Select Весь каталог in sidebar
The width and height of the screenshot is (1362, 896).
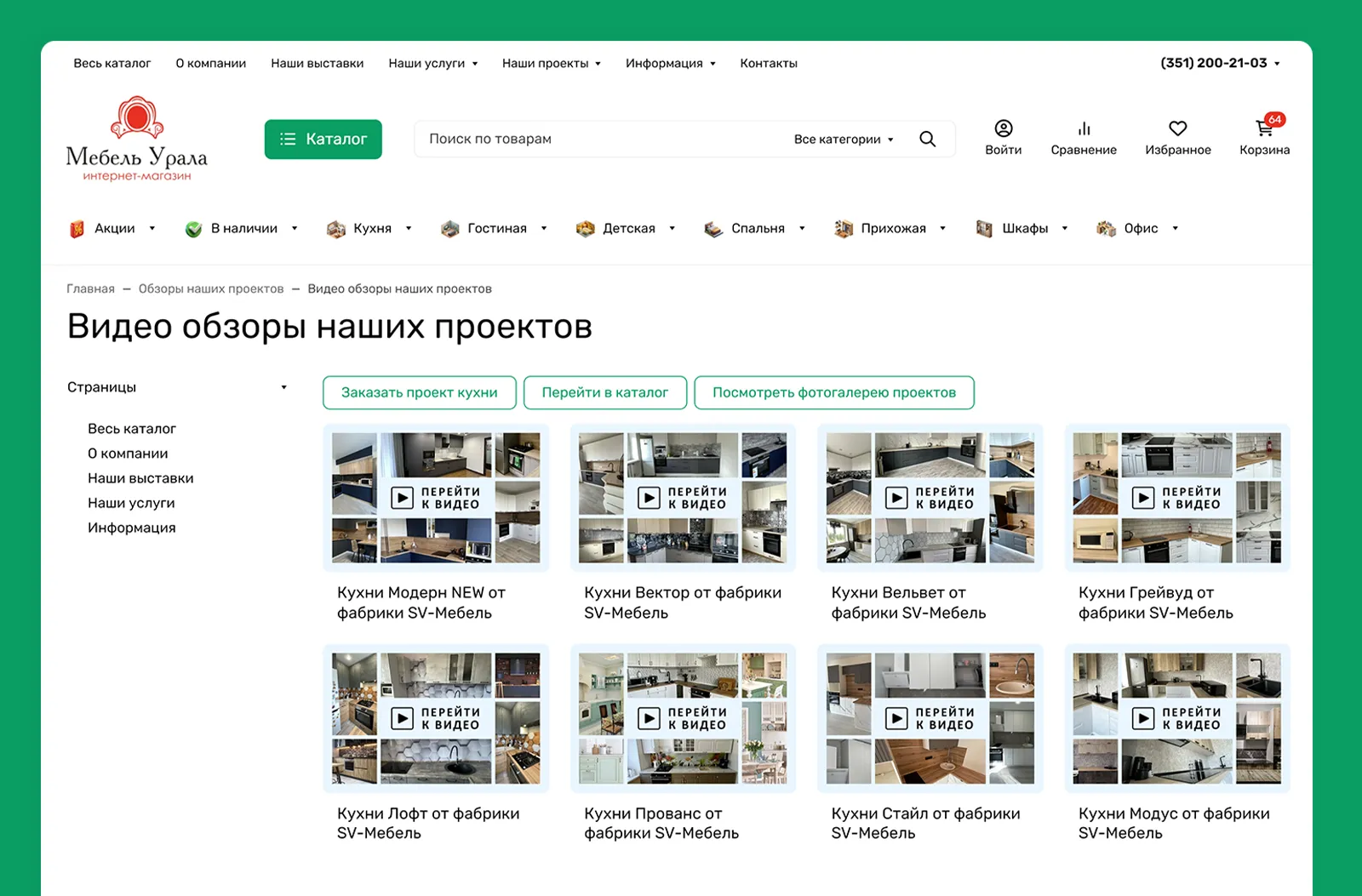coord(132,429)
